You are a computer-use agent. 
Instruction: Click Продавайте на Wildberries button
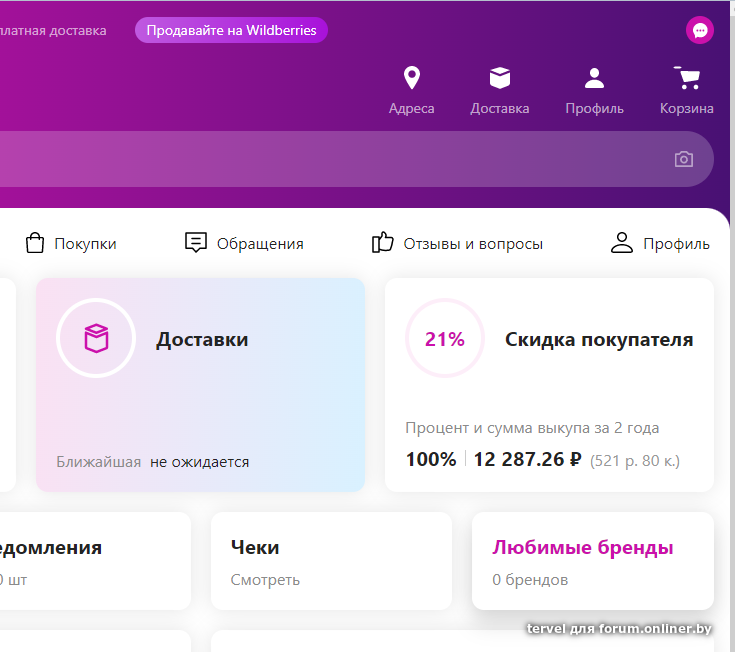click(231, 30)
